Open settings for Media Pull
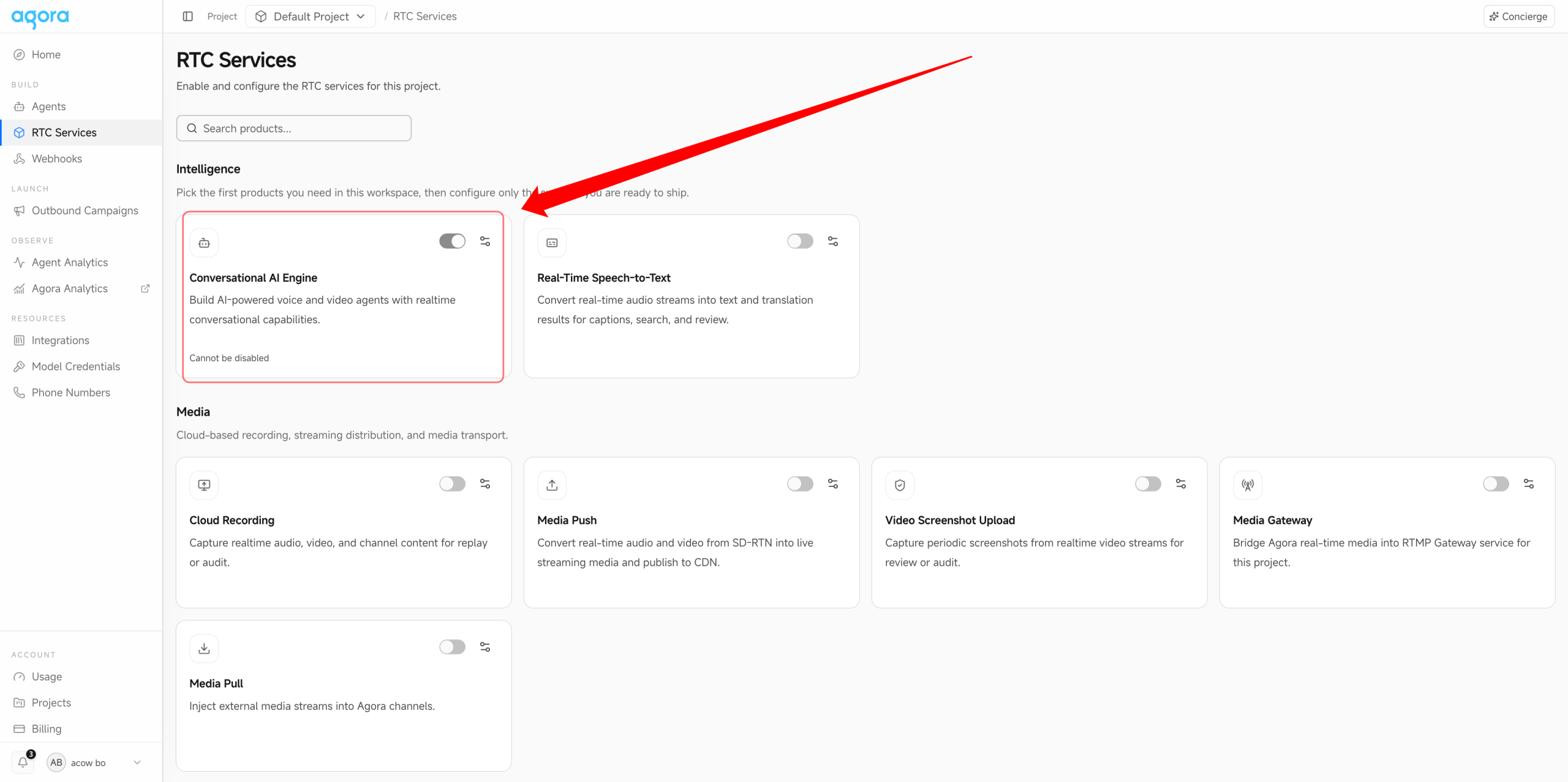Image resolution: width=1568 pixels, height=782 pixels. (x=485, y=647)
